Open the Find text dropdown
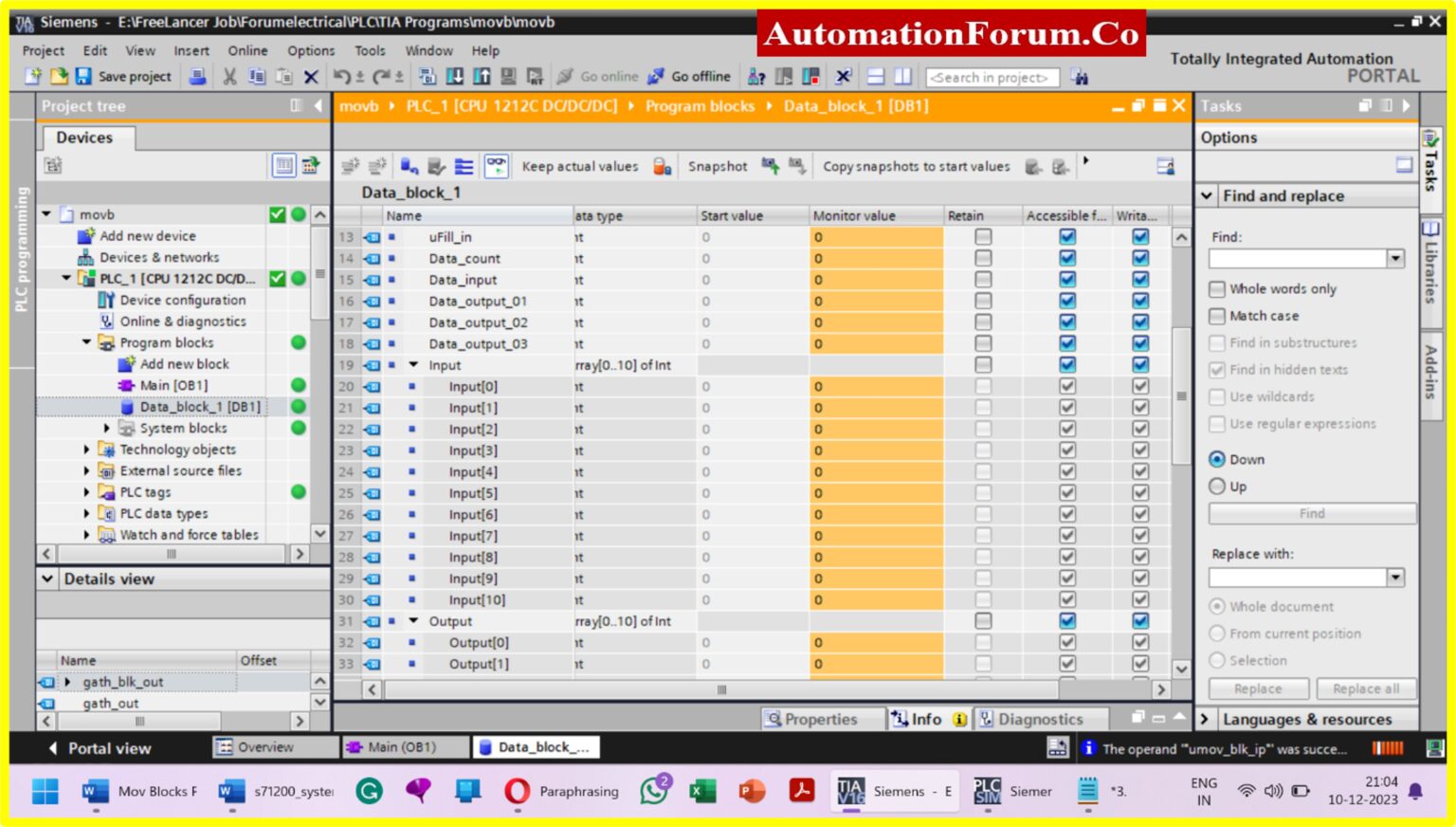This screenshot has height=827, width=1456. 1393,258
